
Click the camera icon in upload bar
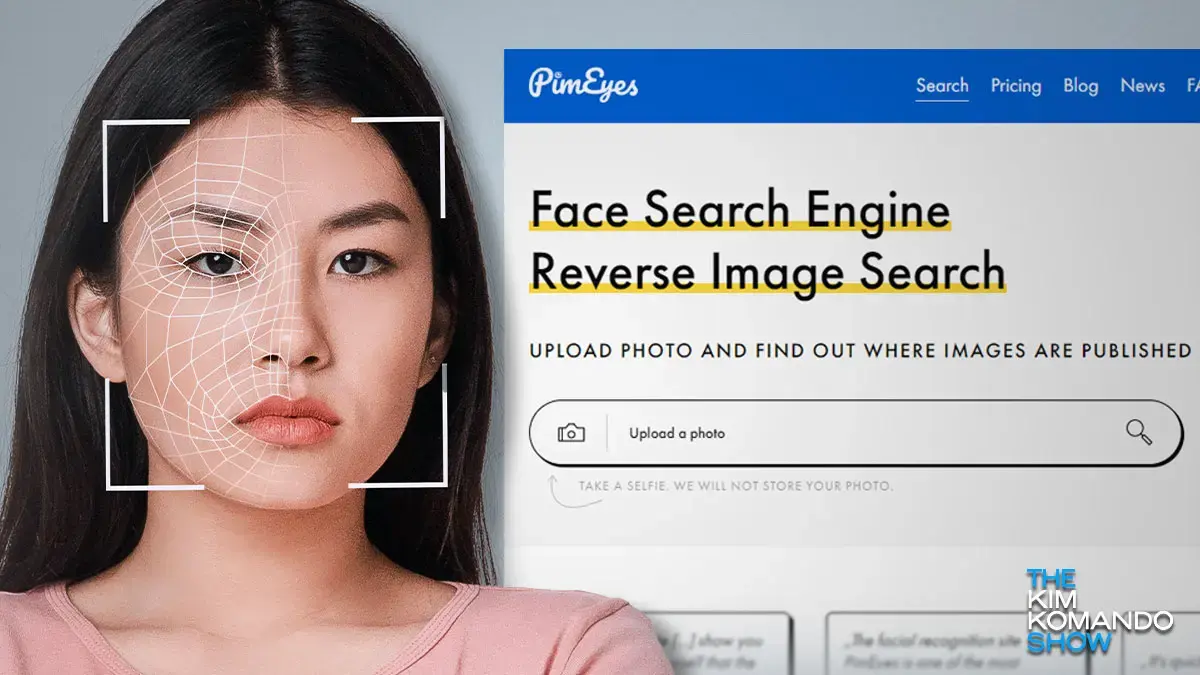[571, 433]
